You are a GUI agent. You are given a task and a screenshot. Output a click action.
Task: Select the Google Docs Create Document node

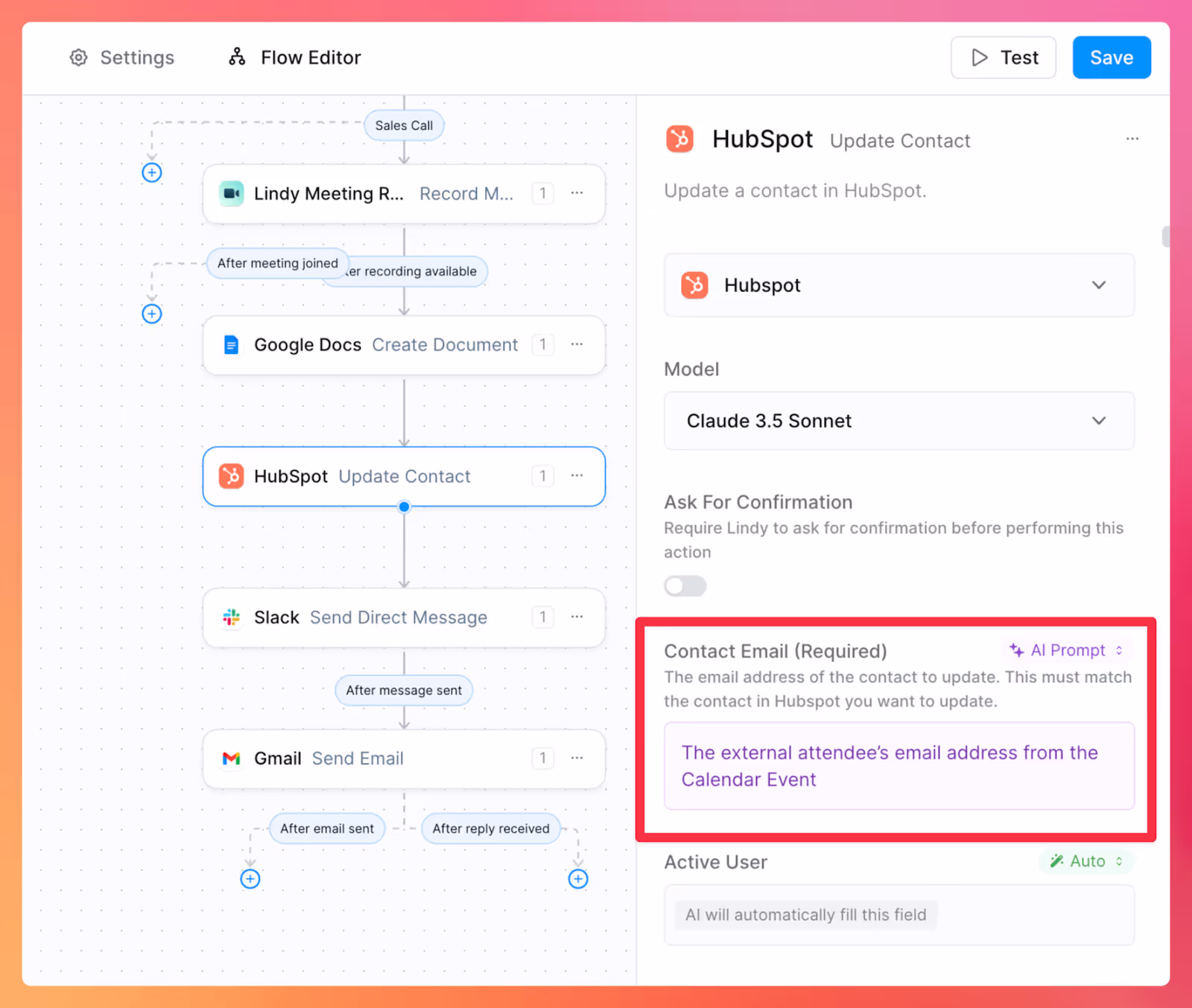click(x=404, y=345)
